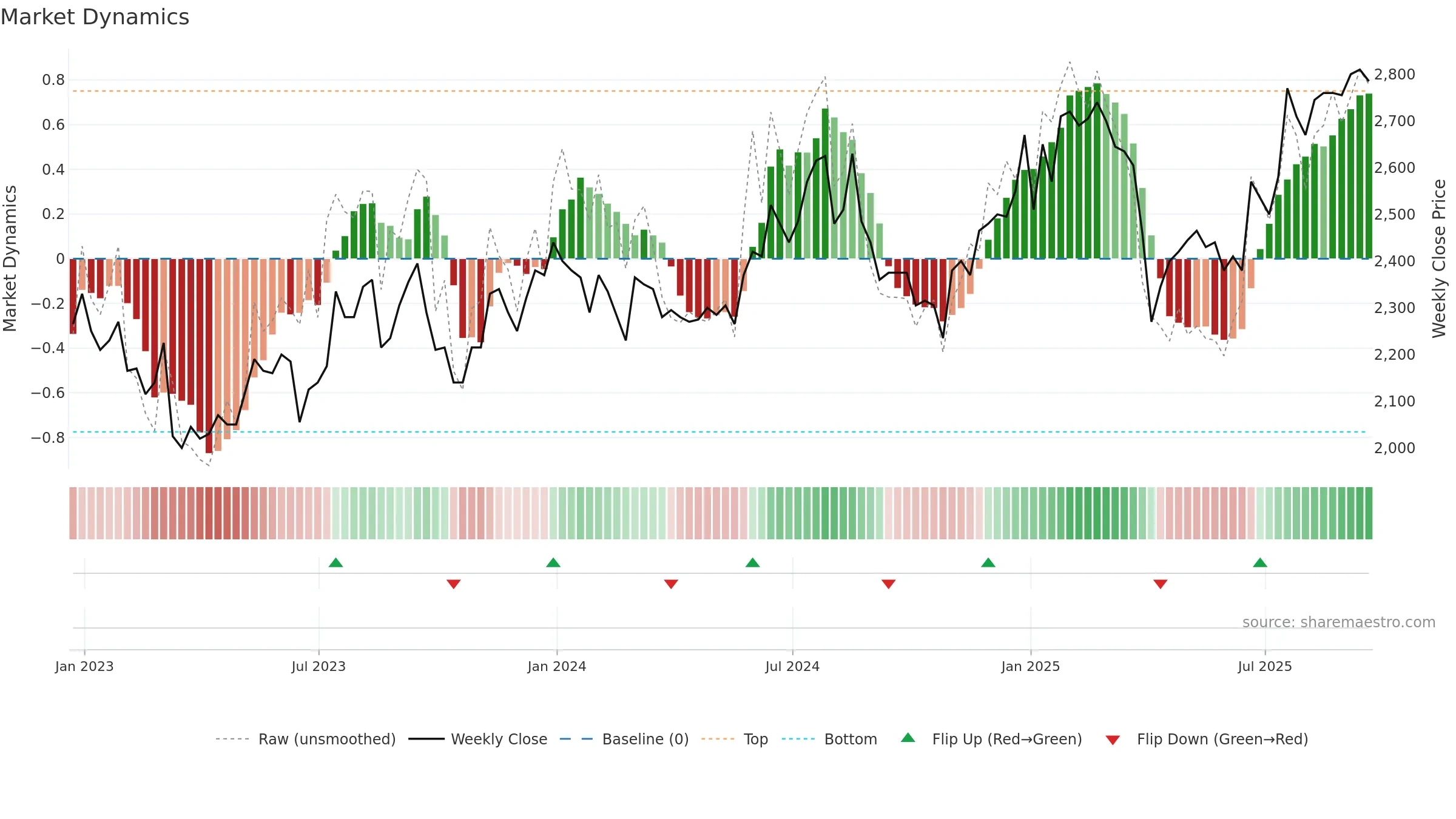Toggle the Bottom legend entry
This screenshot has height=819, width=1456.
(x=829, y=739)
